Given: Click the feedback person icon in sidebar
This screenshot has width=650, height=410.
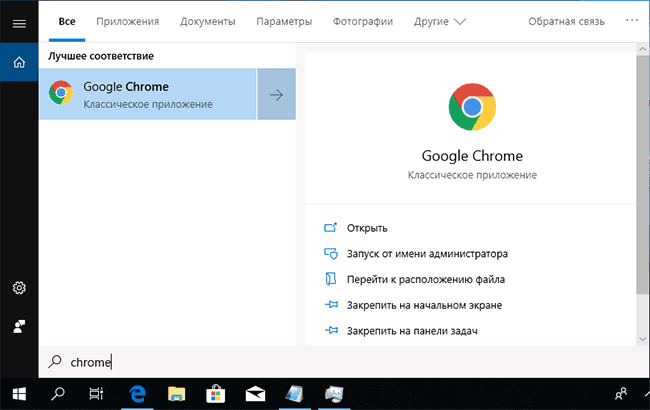Looking at the screenshot, I should point(19,327).
